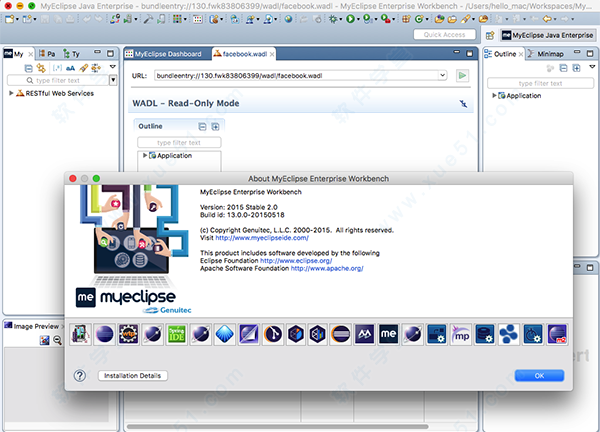The image size is (600, 432).
Task: Click the mobile device plugin icon in About dialog
Action: [80, 334]
